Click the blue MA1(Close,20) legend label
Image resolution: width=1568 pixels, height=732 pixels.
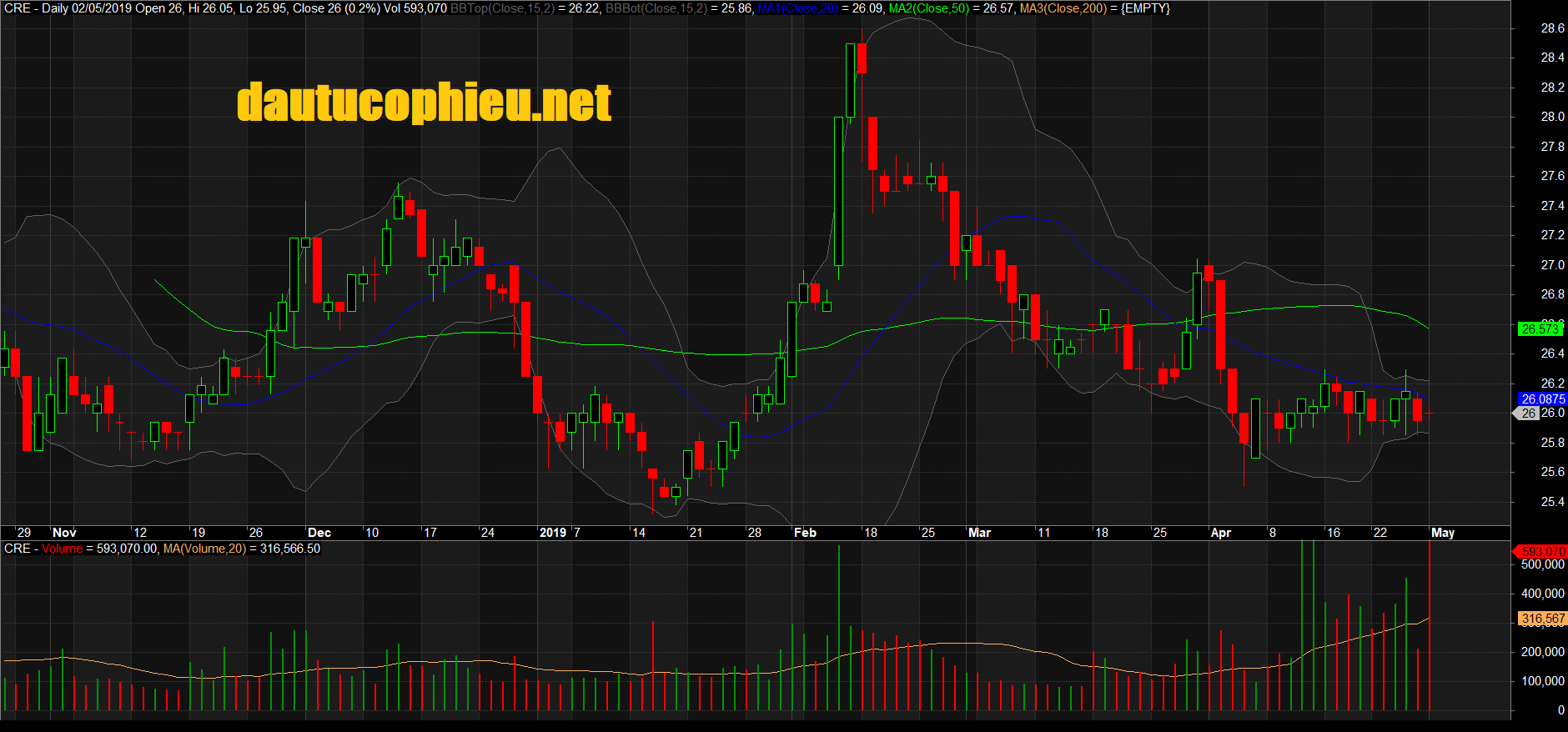(797, 8)
